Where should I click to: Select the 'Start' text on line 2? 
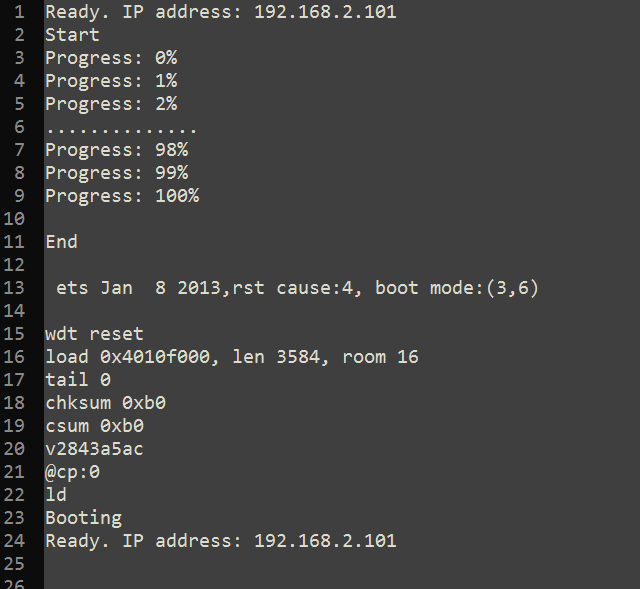[x=72, y=35]
